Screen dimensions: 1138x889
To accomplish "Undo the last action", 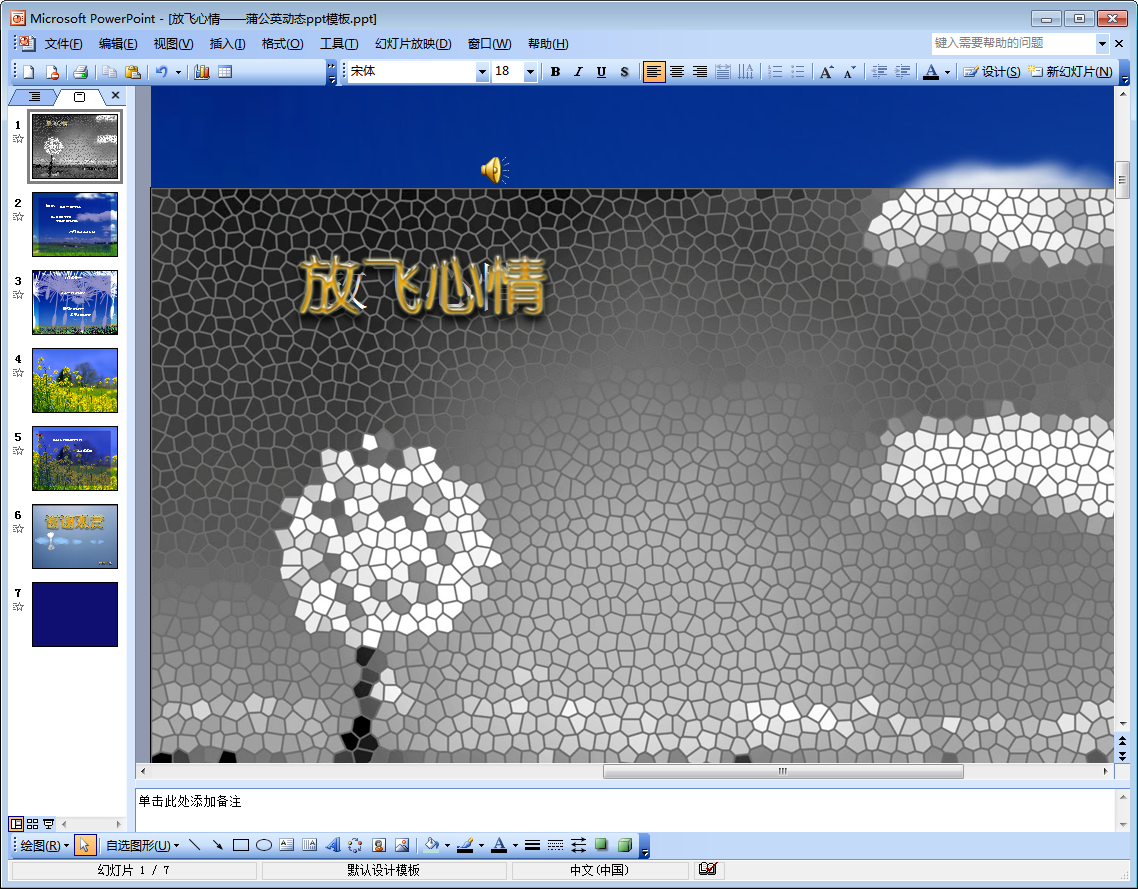I will (x=162, y=72).
